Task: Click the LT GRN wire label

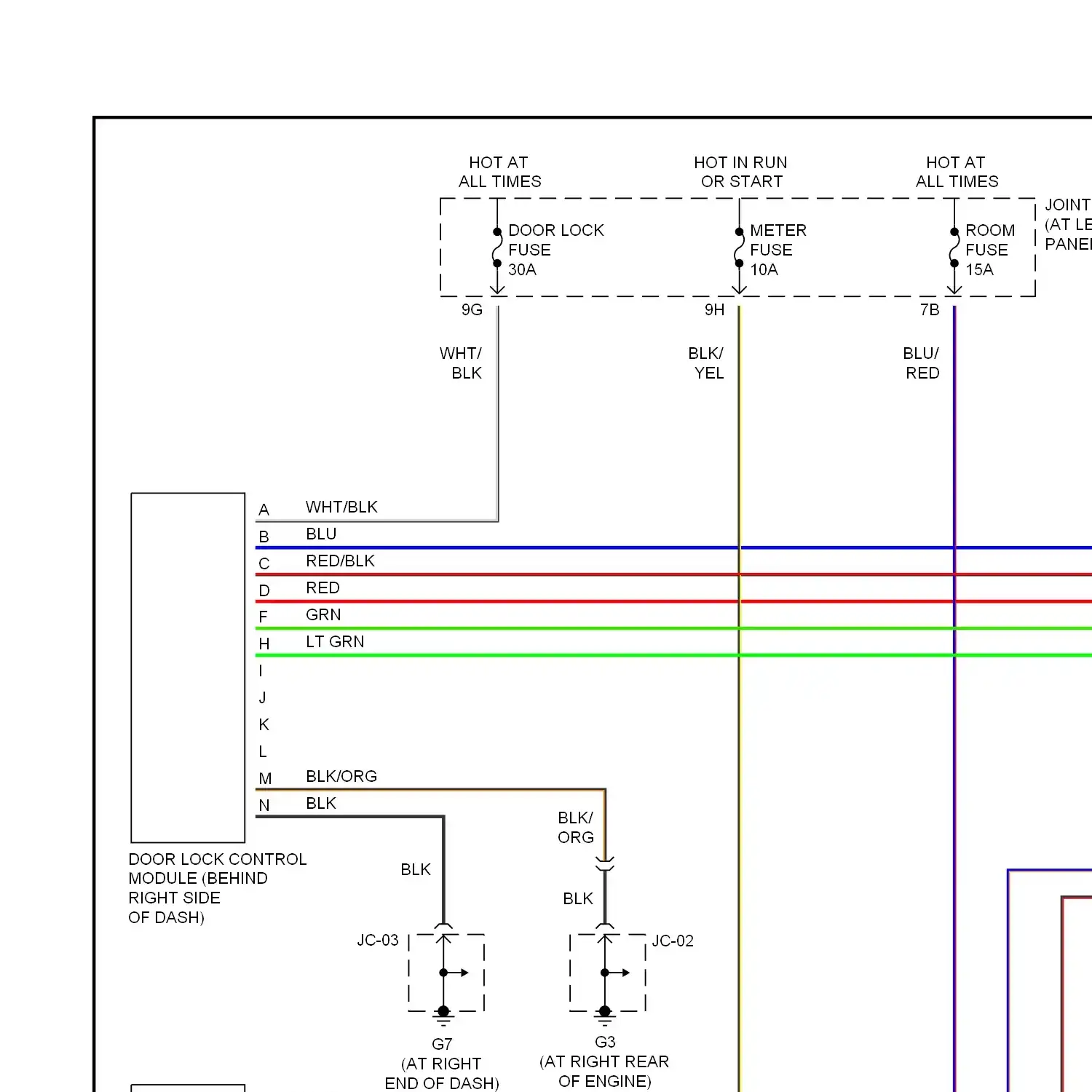Action: tap(335, 641)
